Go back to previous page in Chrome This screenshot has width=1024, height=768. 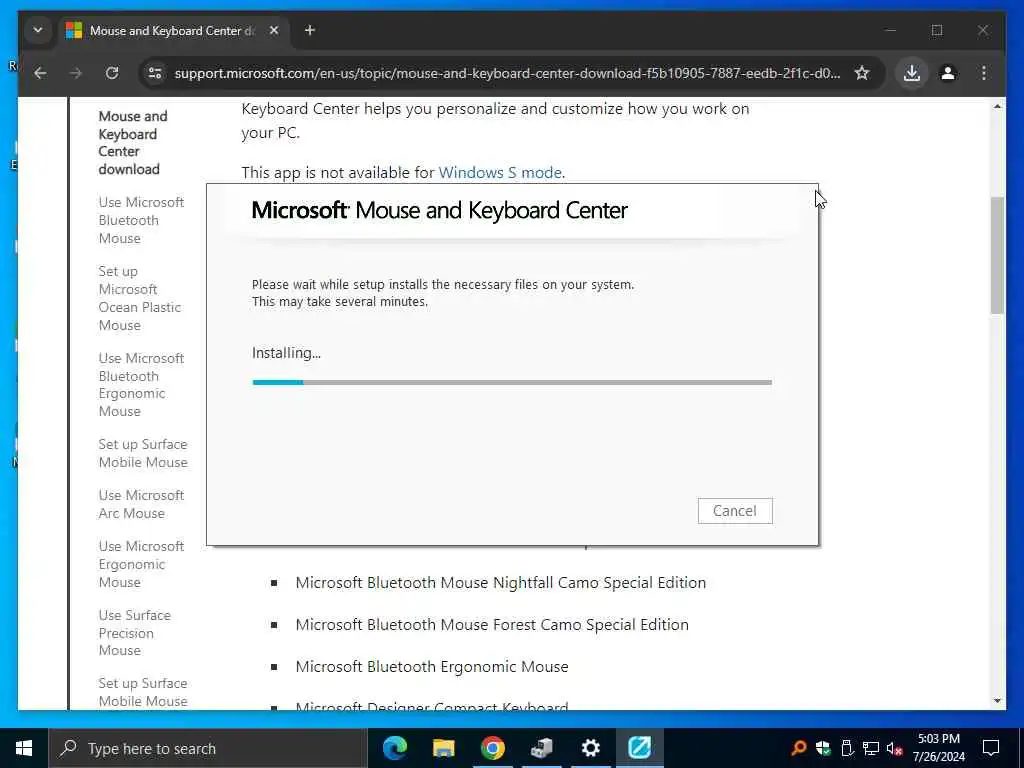pyautogui.click(x=40, y=73)
